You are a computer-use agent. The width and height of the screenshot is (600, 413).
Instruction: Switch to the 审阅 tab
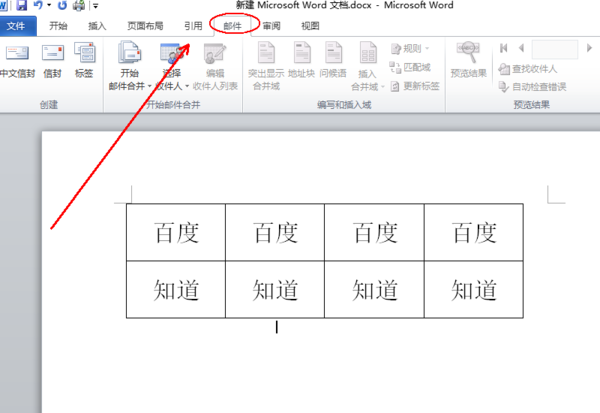click(271, 26)
